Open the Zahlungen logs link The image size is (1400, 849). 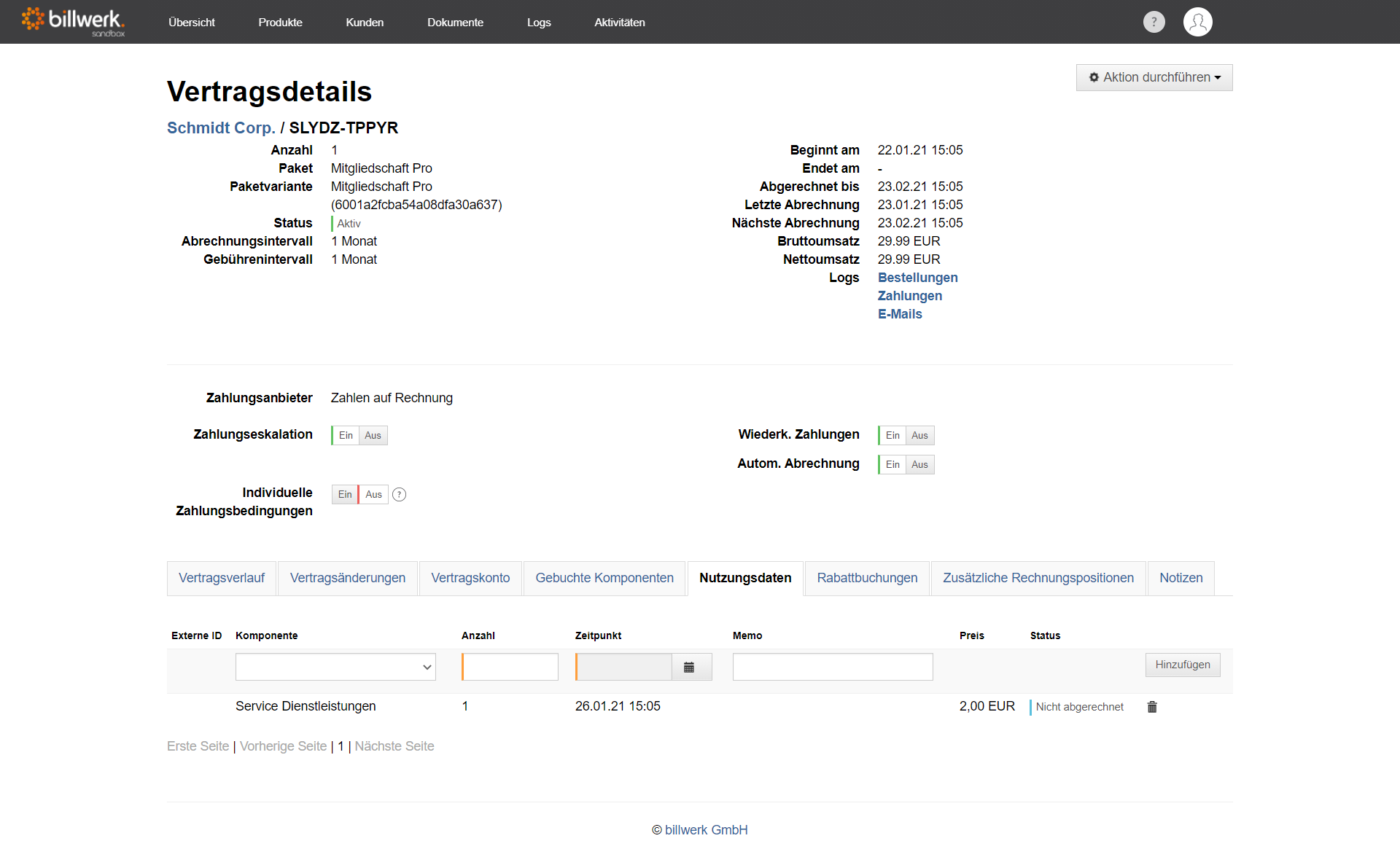click(x=909, y=296)
